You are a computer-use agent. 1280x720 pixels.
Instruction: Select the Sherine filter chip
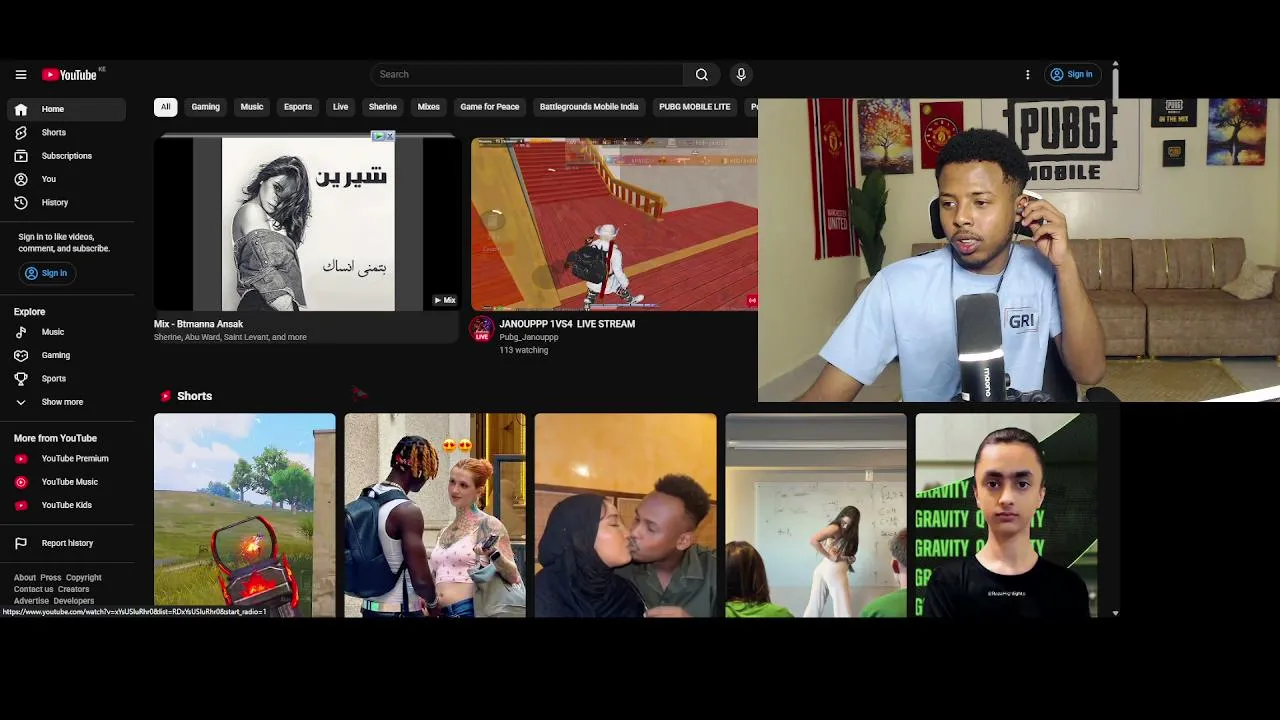click(x=383, y=107)
